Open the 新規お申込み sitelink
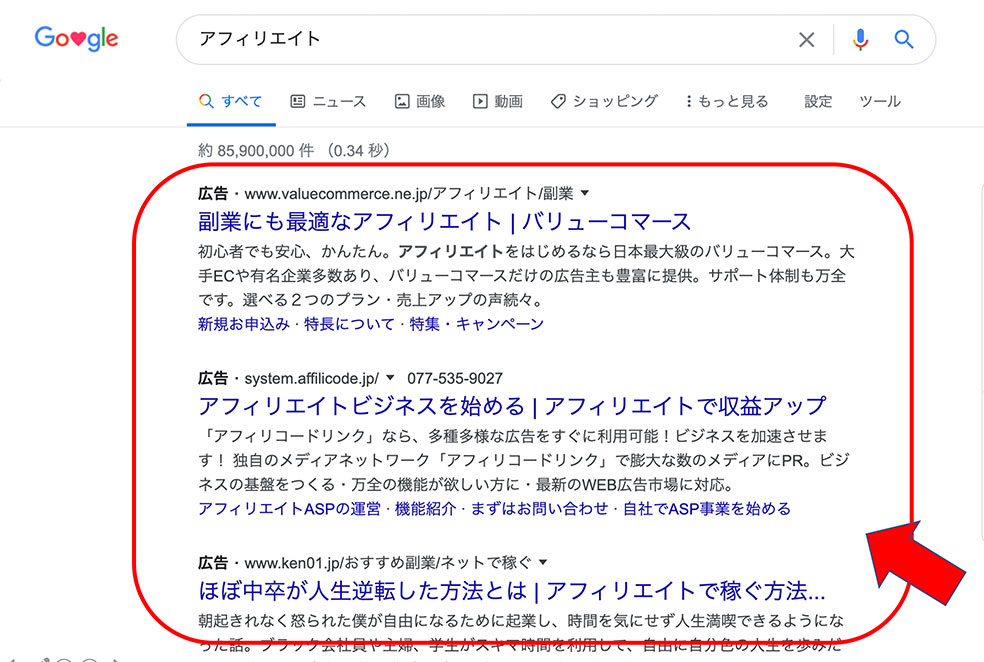This screenshot has width=984, height=662. [x=243, y=324]
